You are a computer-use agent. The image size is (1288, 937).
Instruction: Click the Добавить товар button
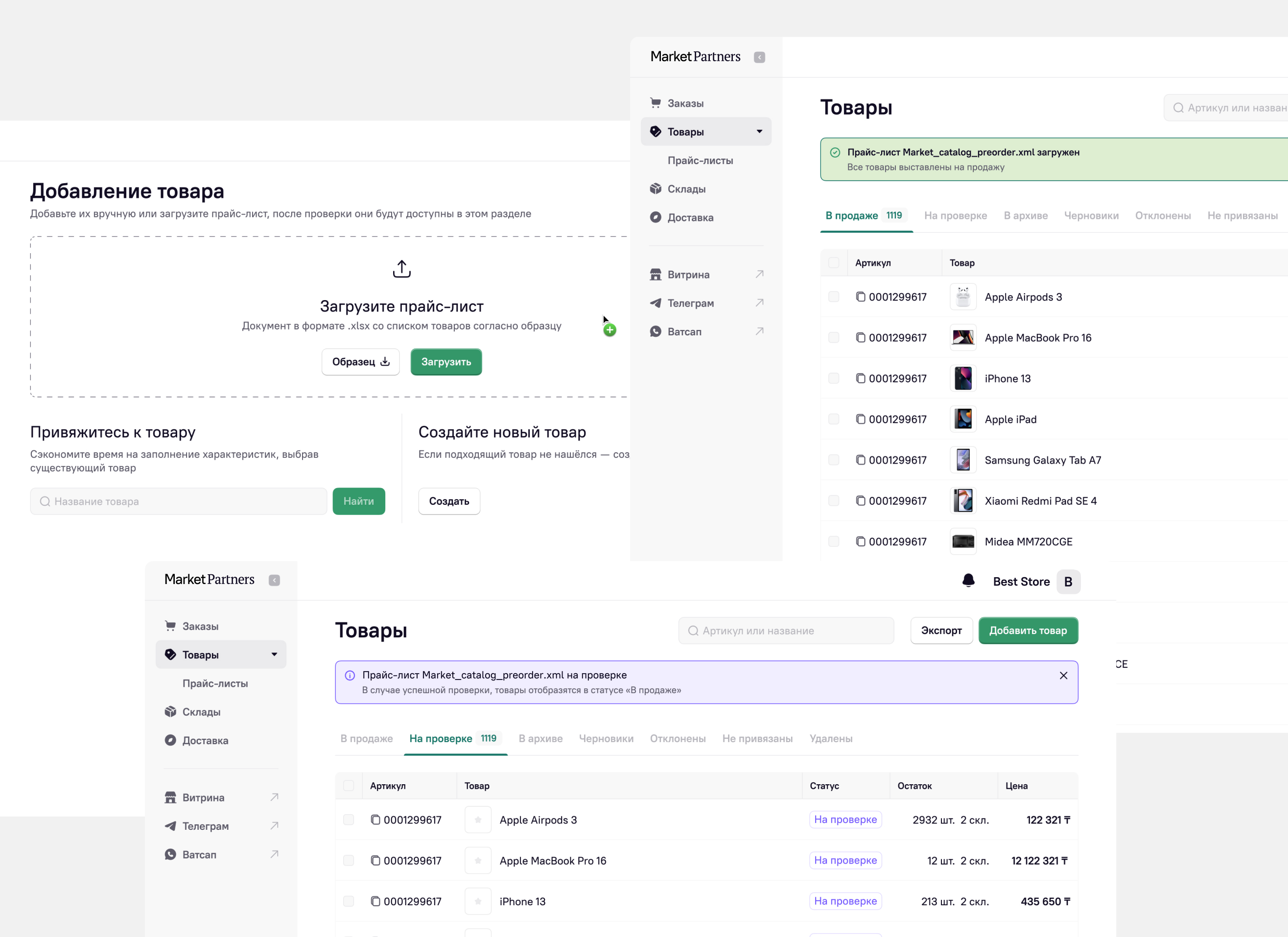click(1028, 631)
